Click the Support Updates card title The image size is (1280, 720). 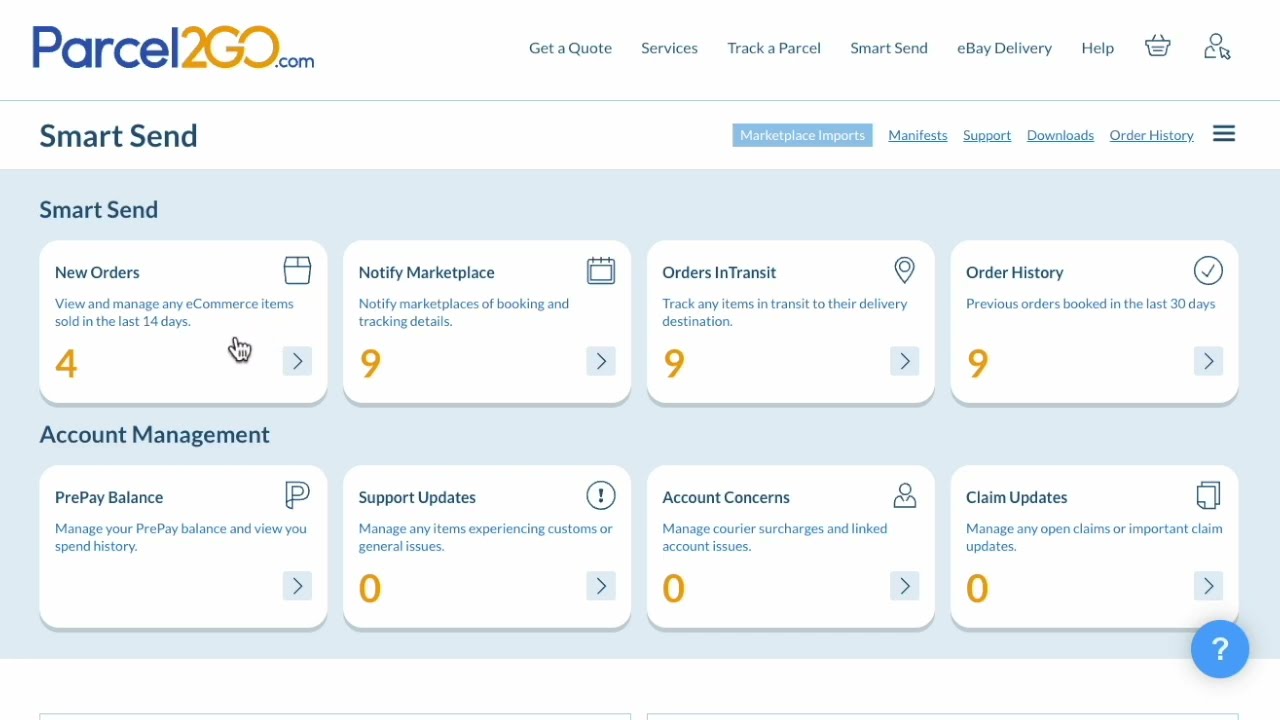click(417, 497)
